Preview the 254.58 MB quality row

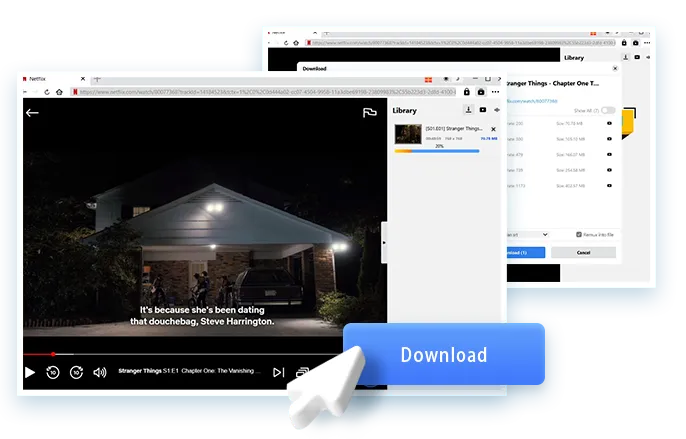(x=609, y=170)
